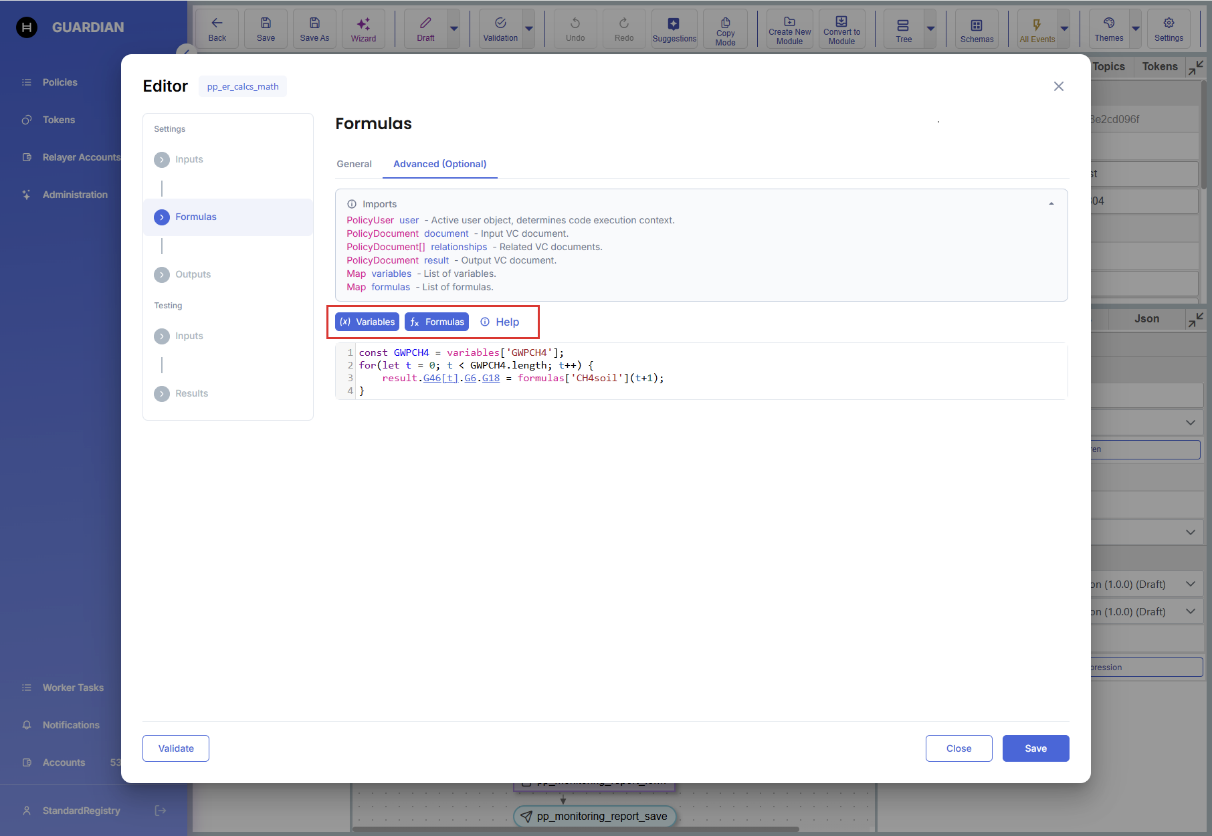Go to the Outputs step under Settings
The image size is (1212, 836).
click(192, 274)
